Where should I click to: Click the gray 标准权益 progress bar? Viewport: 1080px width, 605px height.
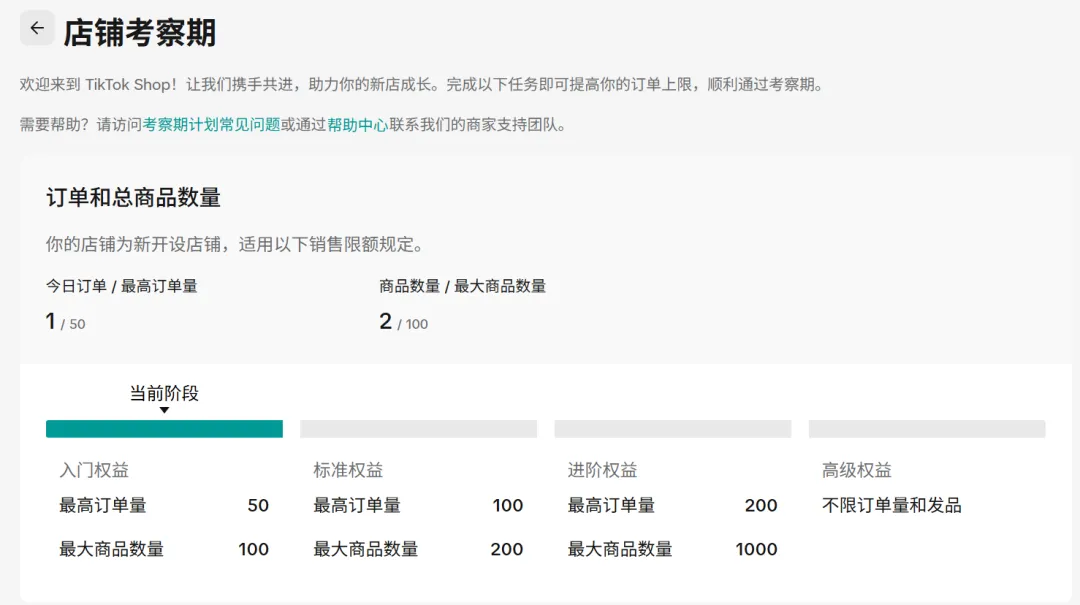point(418,429)
